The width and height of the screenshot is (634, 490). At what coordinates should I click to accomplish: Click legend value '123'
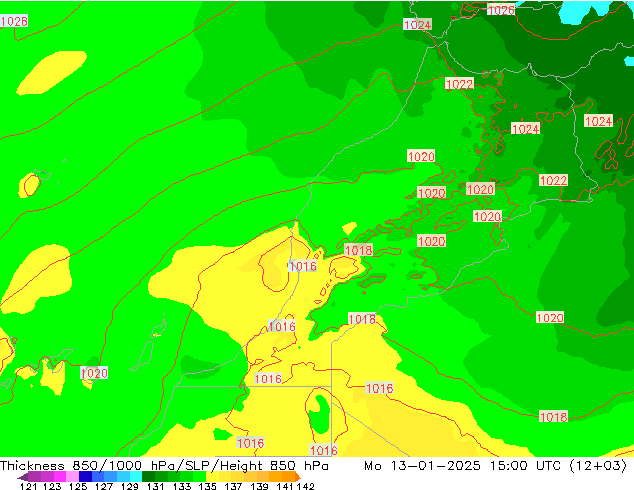(x=53, y=486)
